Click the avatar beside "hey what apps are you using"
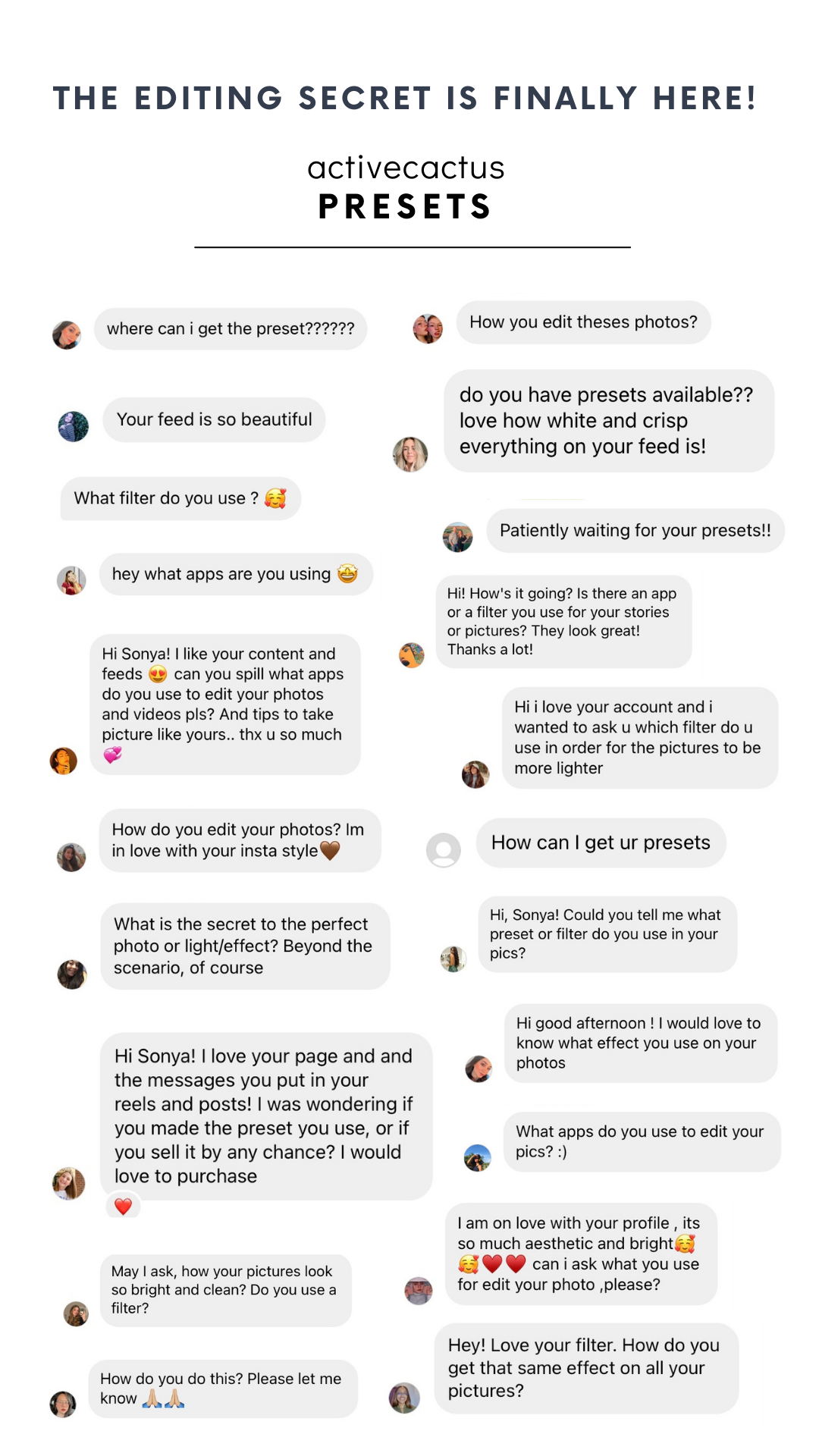This screenshot has width=819, height=1456. [x=72, y=581]
